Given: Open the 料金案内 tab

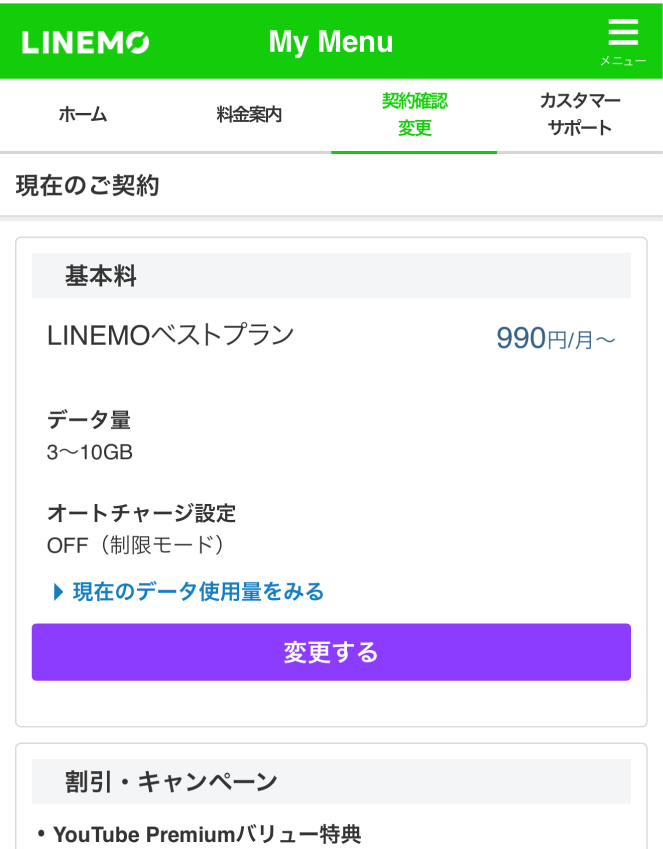Looking at the screenshot, I should pyautogui.click(x=248, y=114).
